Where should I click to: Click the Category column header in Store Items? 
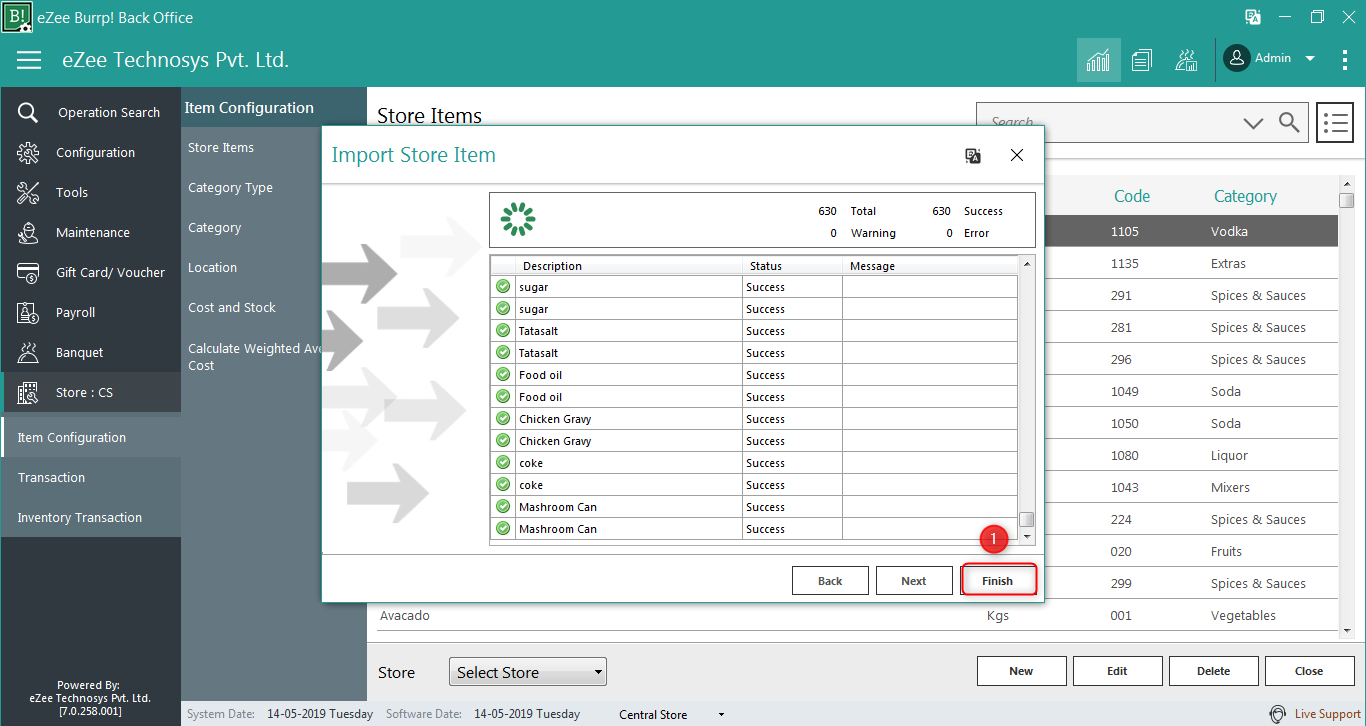(x=1245, y=196)
